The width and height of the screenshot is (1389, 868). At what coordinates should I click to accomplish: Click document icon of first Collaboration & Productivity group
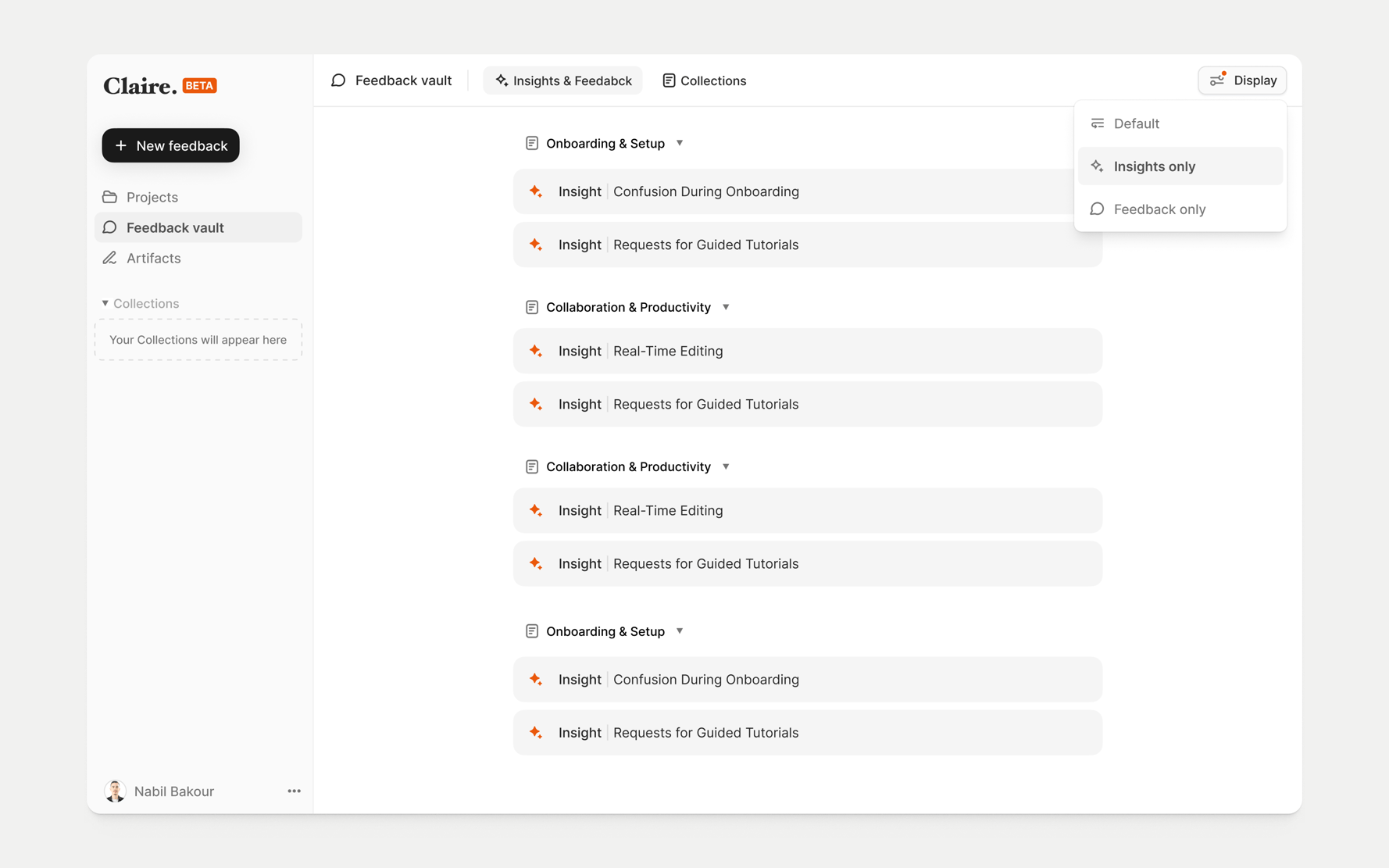(x=532, y=307)
